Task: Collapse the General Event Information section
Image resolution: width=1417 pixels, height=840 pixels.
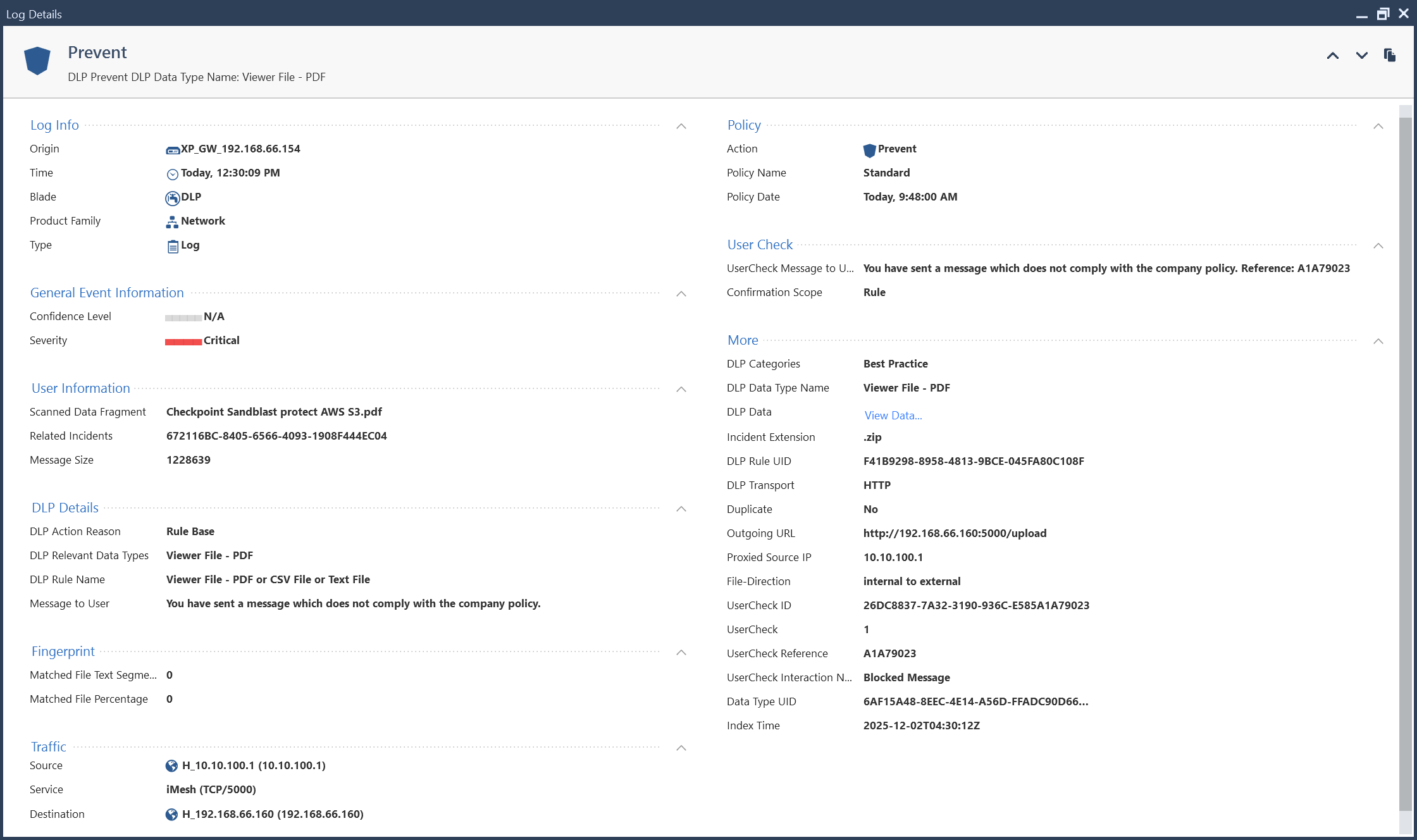Action: click(x=681, y=293)
